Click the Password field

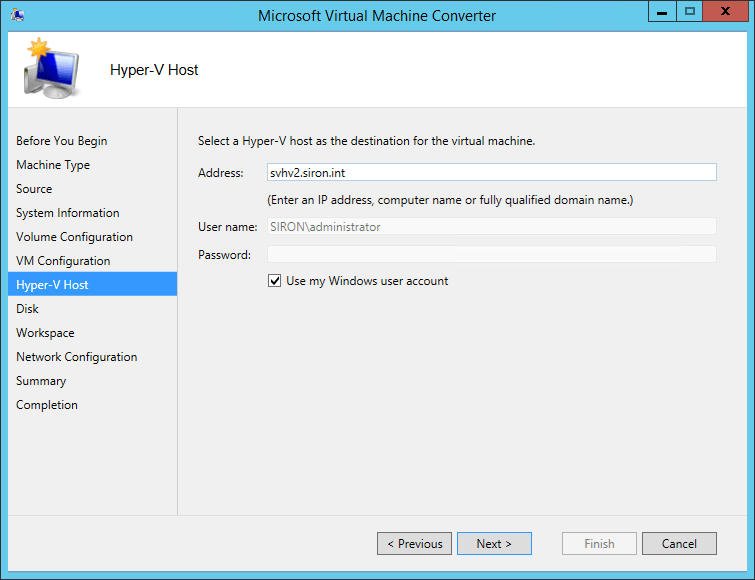point(492,254)
